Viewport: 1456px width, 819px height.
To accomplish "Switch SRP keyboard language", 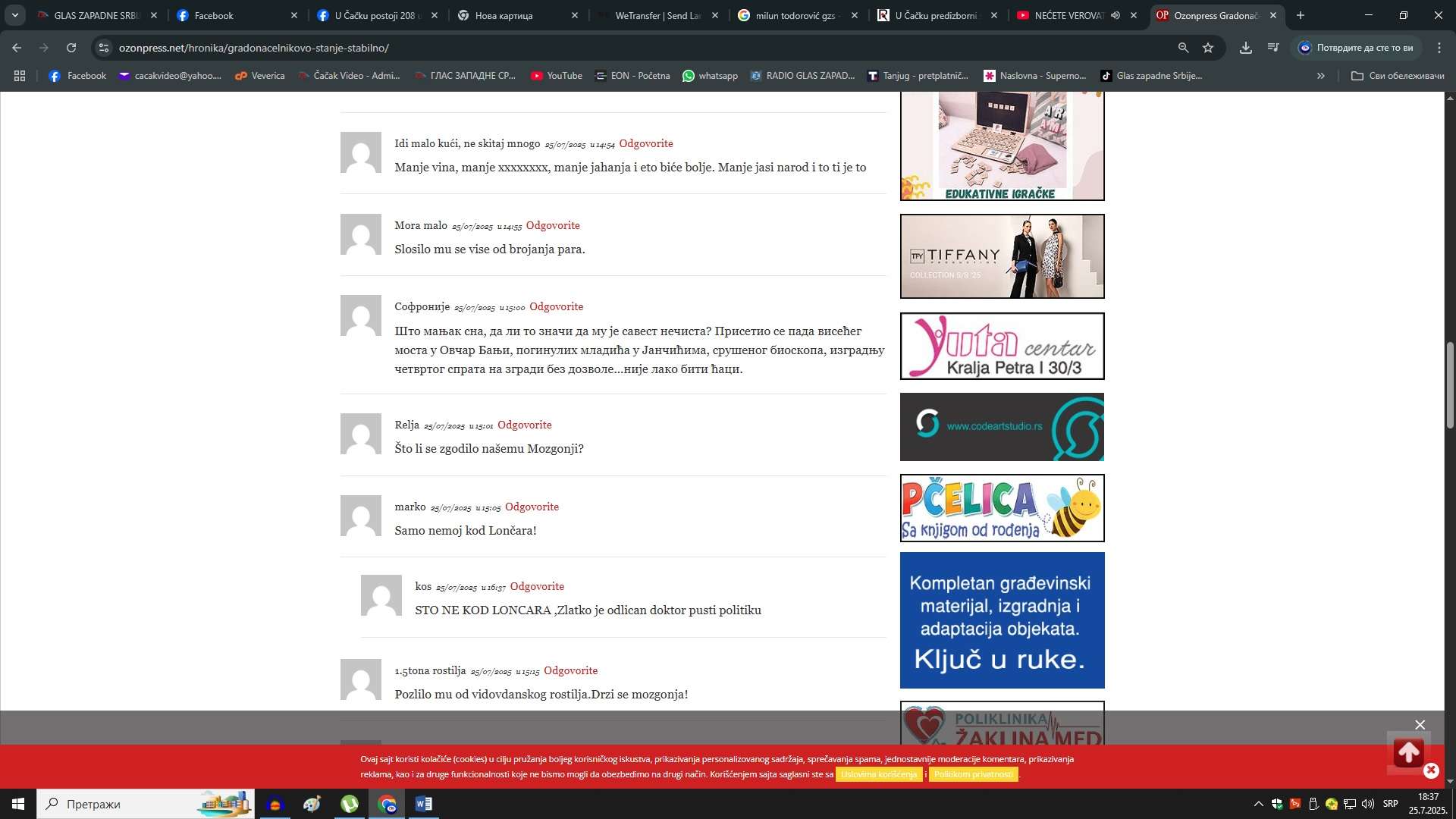I will tap(1390, 804).
